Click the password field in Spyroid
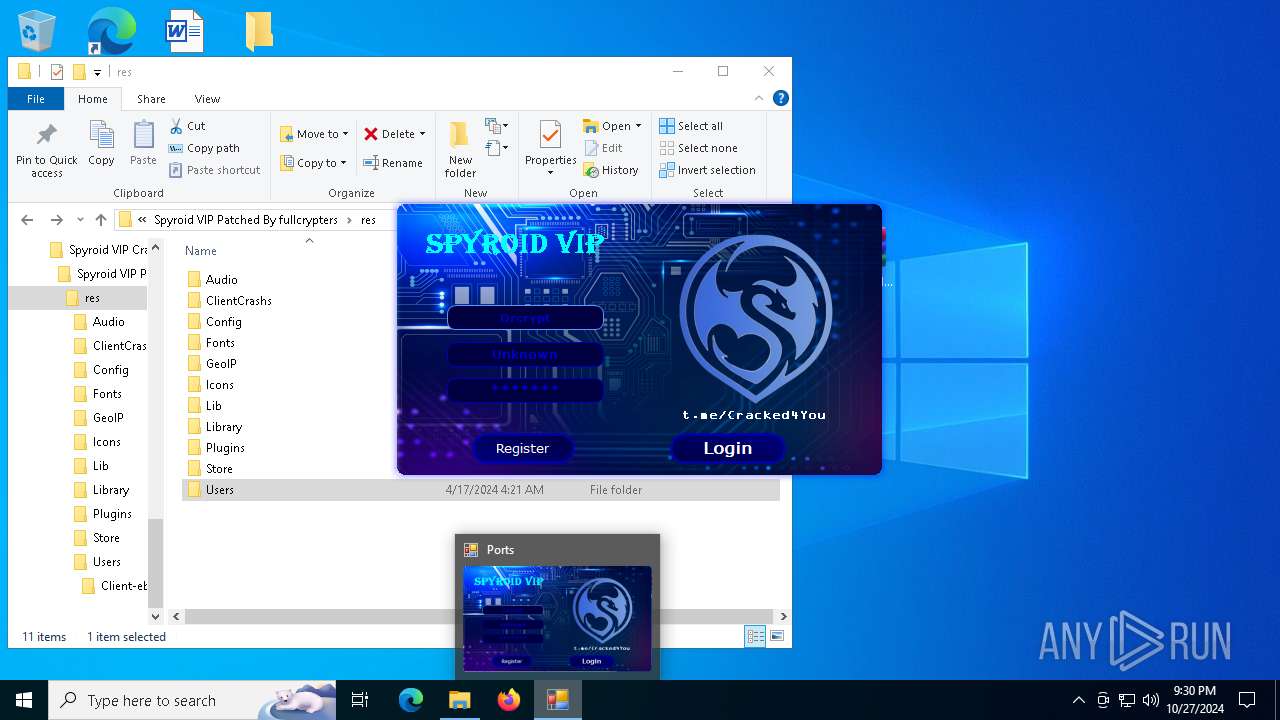1280x720 pixels. coord(525,389)
